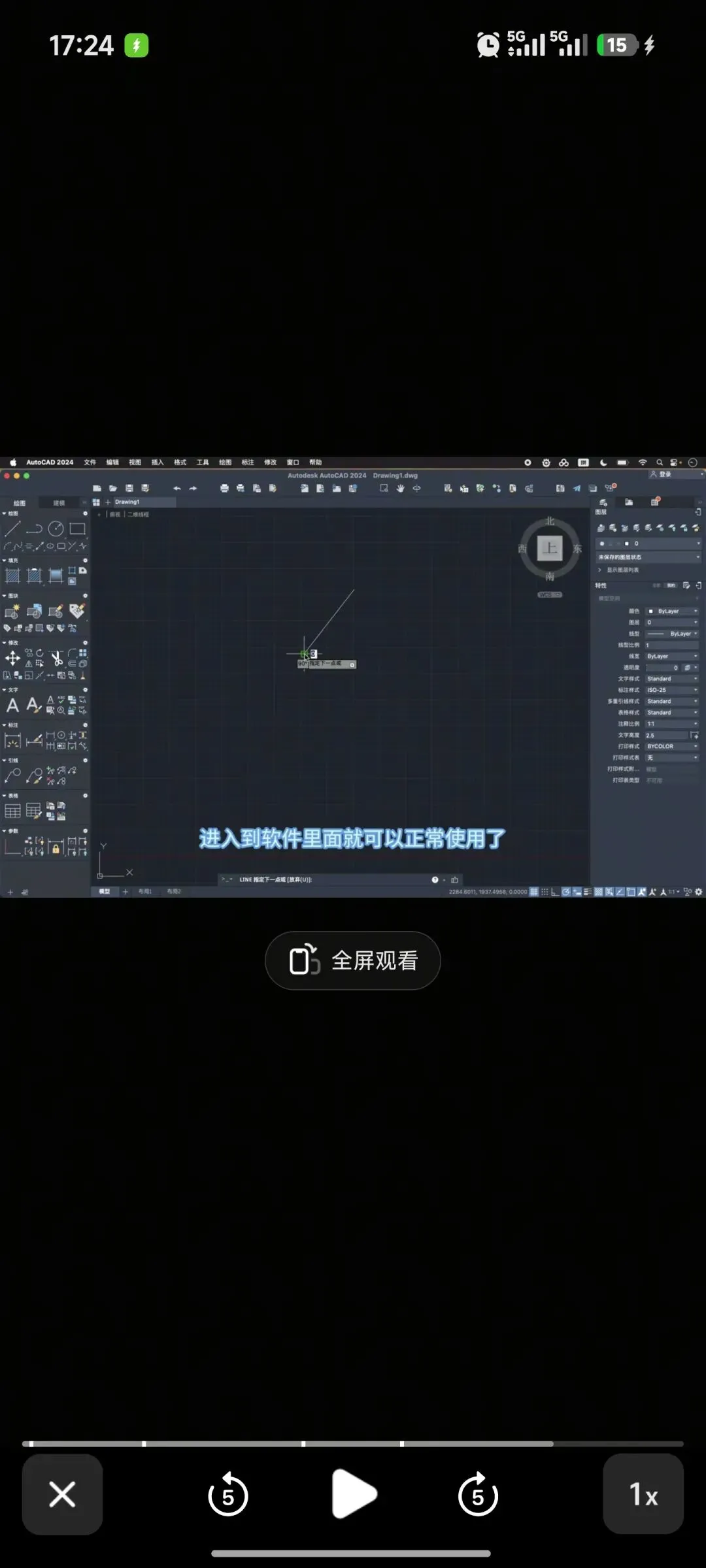Open macOS Spotlight search icon

[660, 462]
